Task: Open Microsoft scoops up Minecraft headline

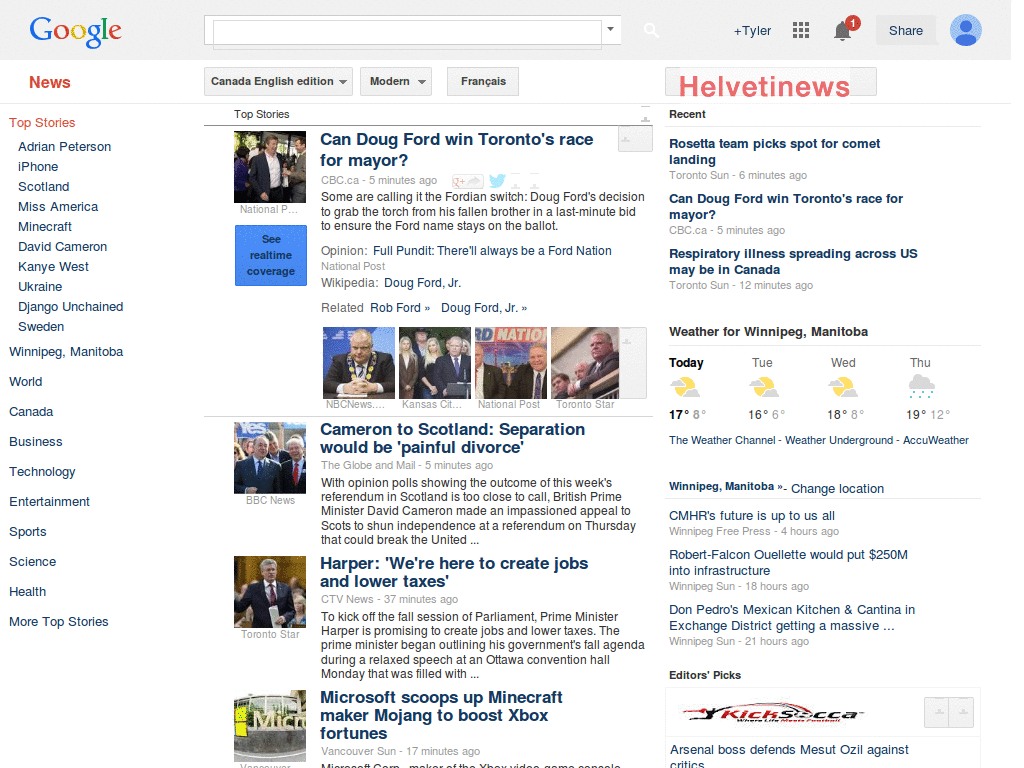Action: click(x=441, y=715)
